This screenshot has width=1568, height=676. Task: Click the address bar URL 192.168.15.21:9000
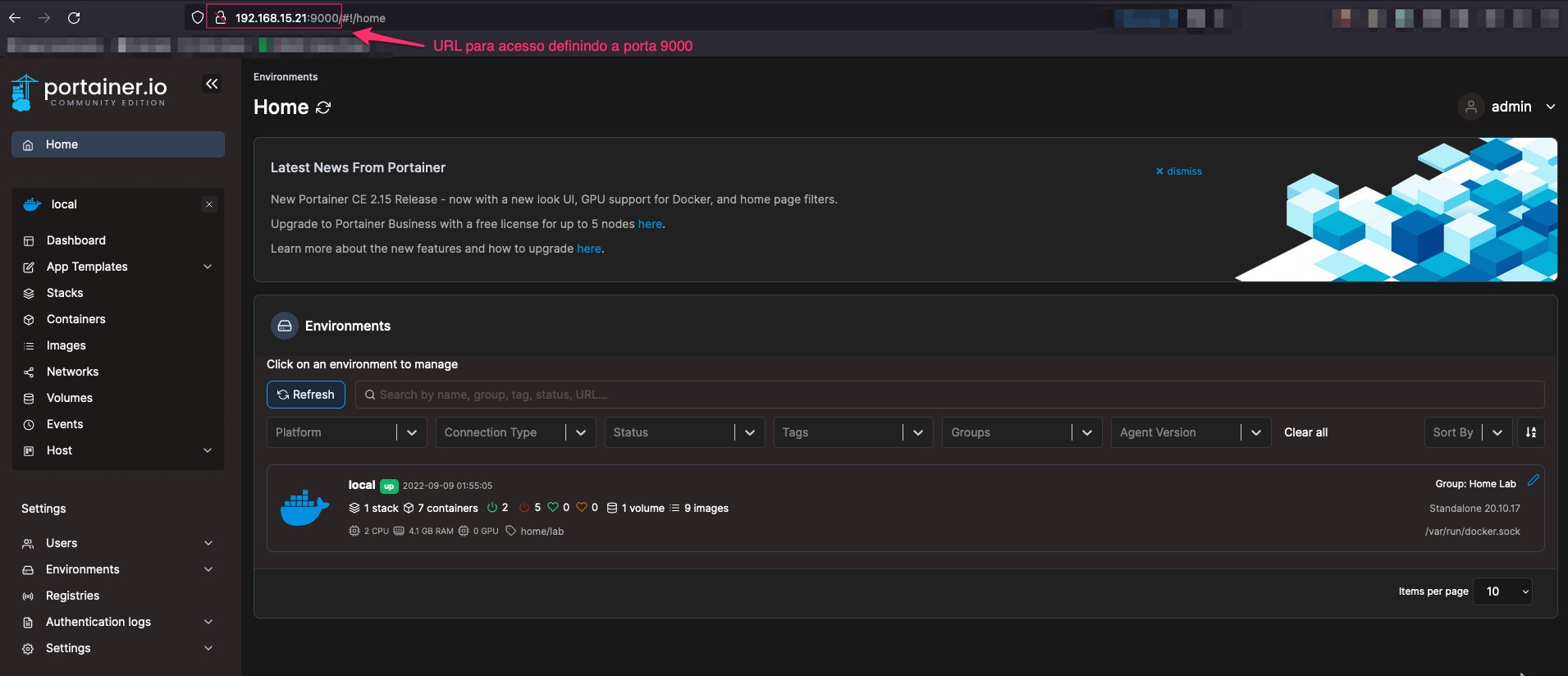pyautogui.click(x=287, y=18)
